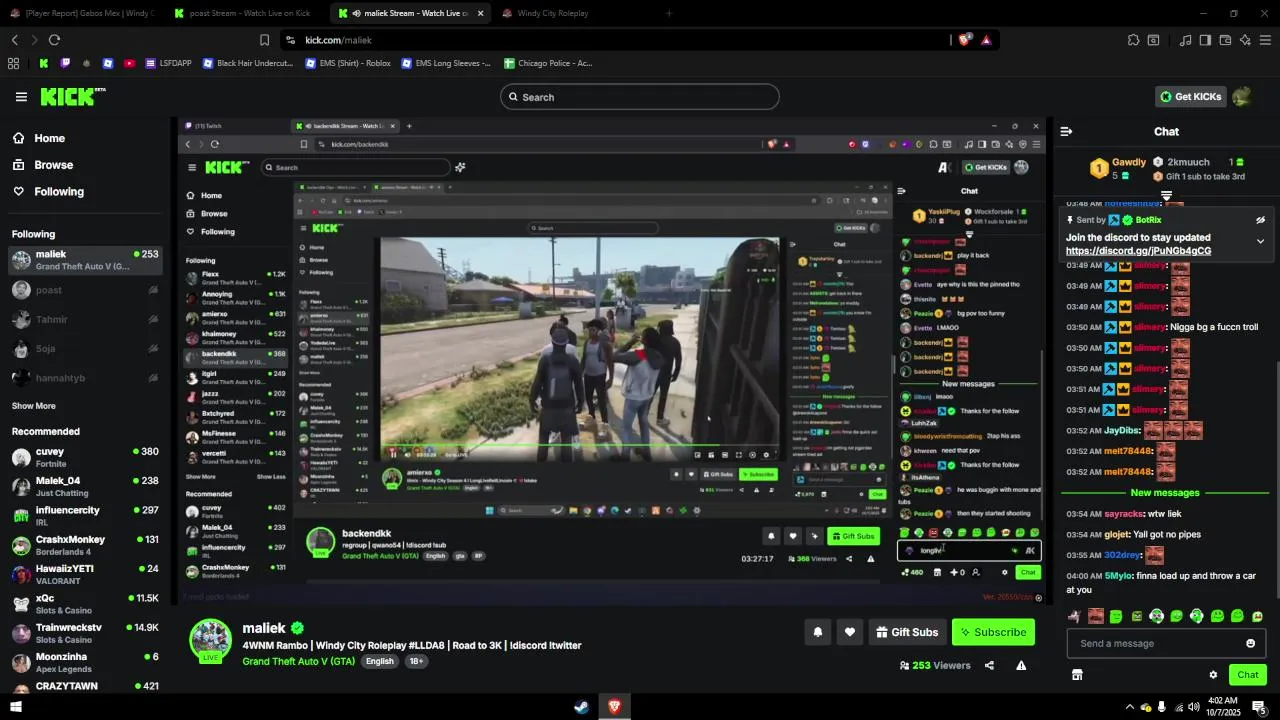
Task: Open the Windows Start menu
Action: 15,707
